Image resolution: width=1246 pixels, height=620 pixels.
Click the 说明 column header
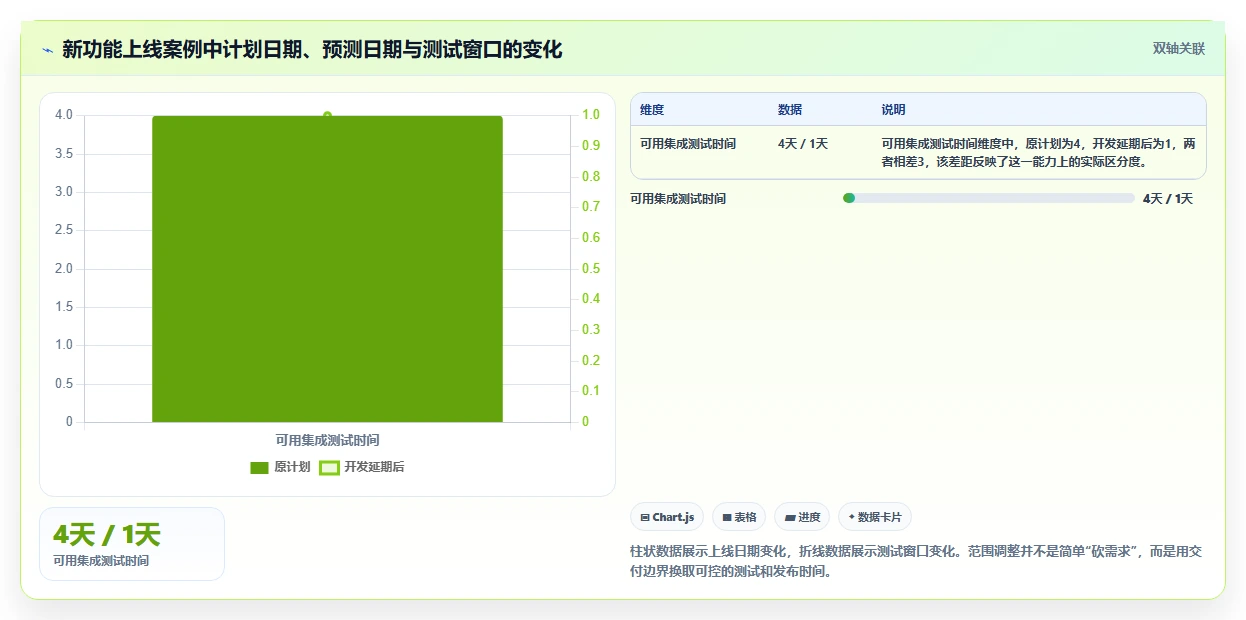[x=893, y=110]
